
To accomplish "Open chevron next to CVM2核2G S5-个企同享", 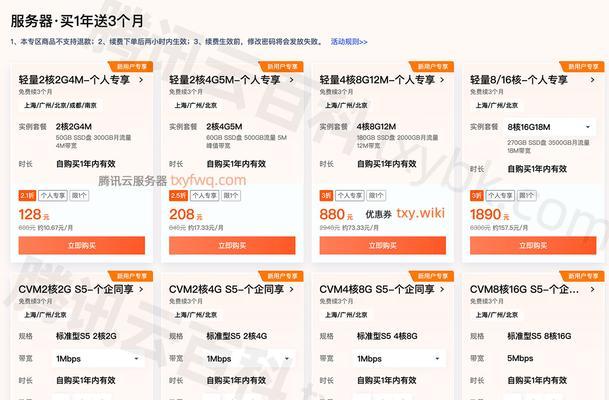I will point(141,289).
